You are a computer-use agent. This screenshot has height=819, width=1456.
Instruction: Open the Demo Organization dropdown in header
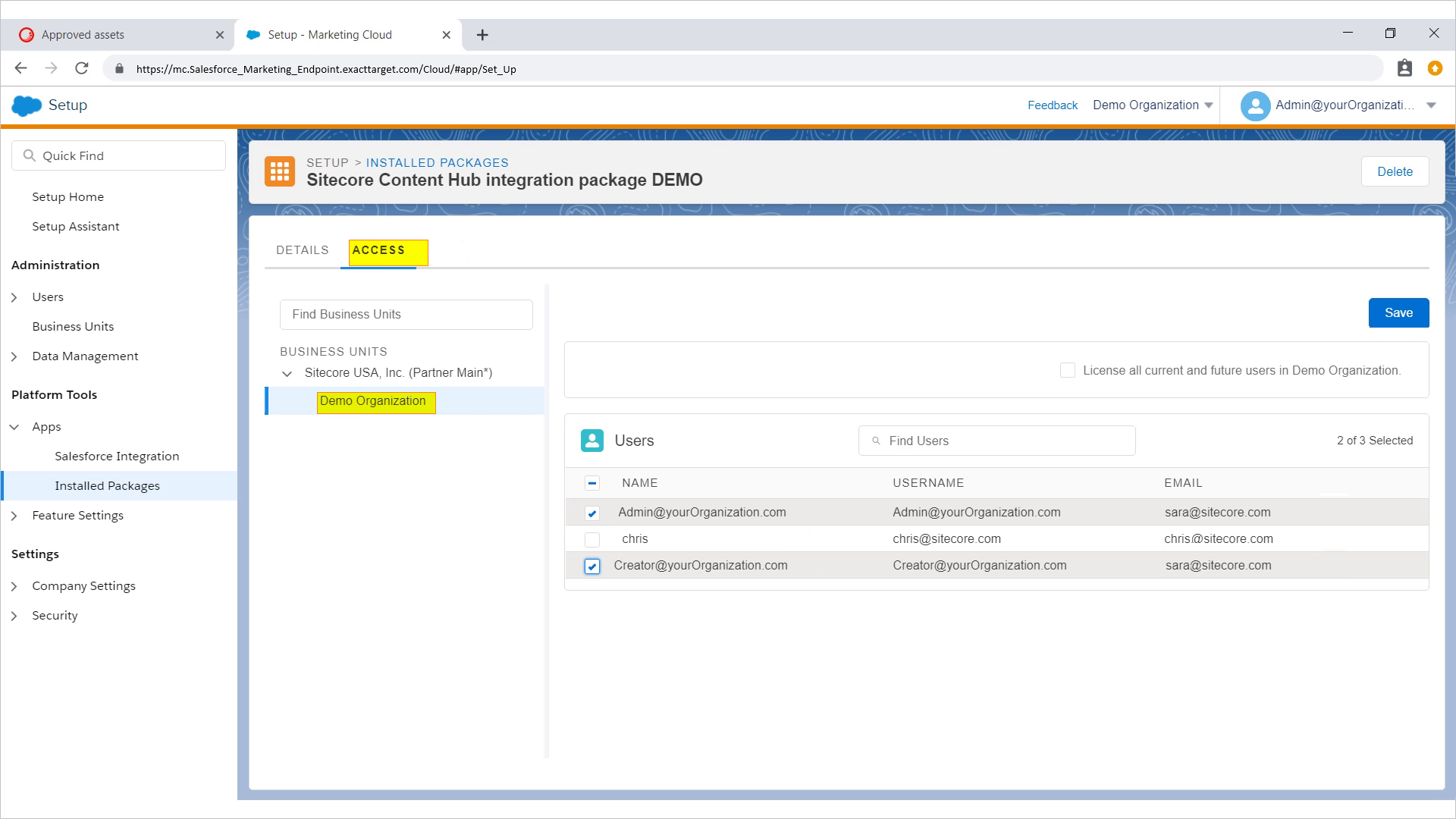click(x=1153, y=105)
